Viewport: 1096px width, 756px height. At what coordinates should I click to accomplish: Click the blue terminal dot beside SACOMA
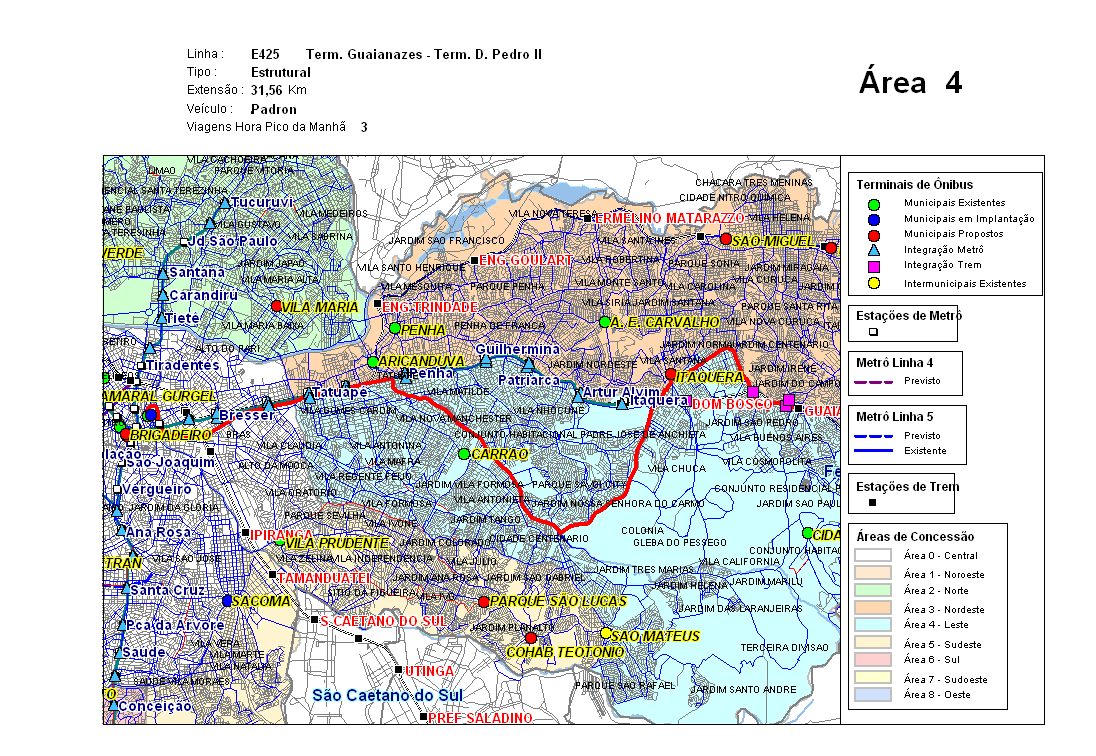(x=226, y=601)
